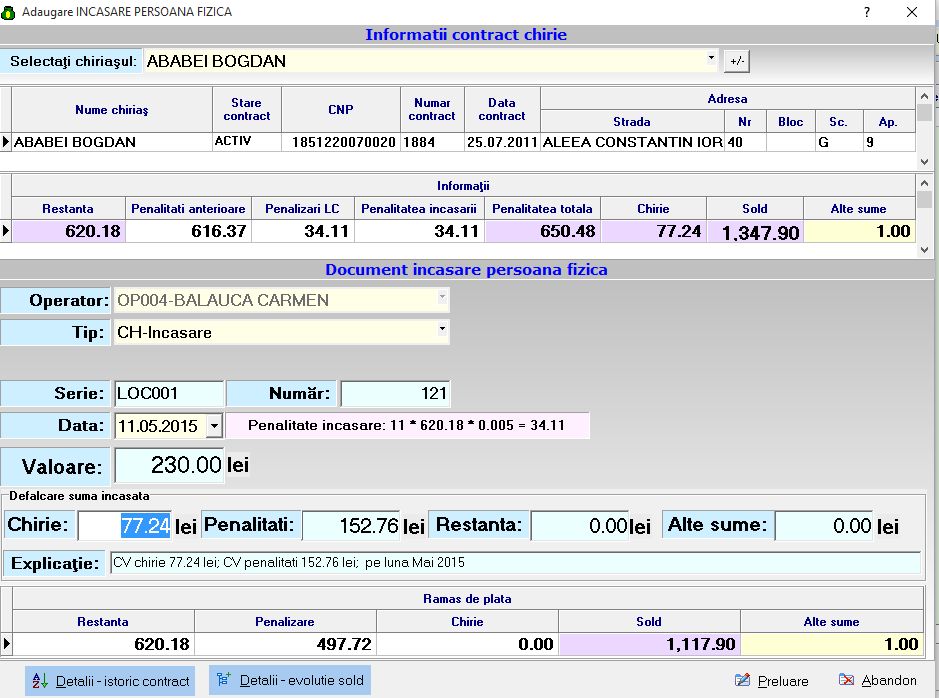Image resolution: width=939 pixels, height=698 pixels.
Task: Click the +/- button beside tenant selector
Action: pos(737,61)
